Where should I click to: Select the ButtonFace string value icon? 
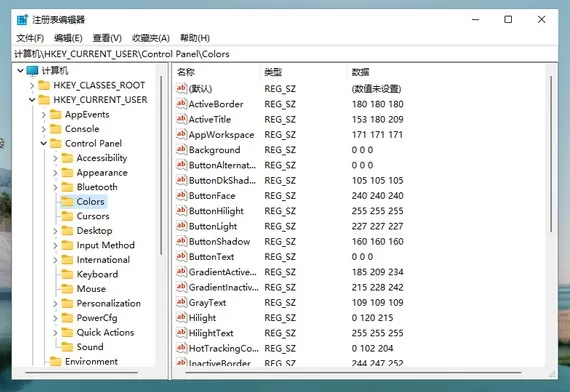point(181,195)
